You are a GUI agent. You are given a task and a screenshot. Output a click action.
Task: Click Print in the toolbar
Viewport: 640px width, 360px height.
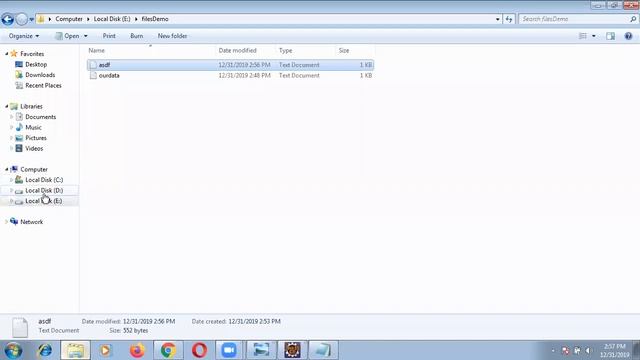(x=109, y=36)
